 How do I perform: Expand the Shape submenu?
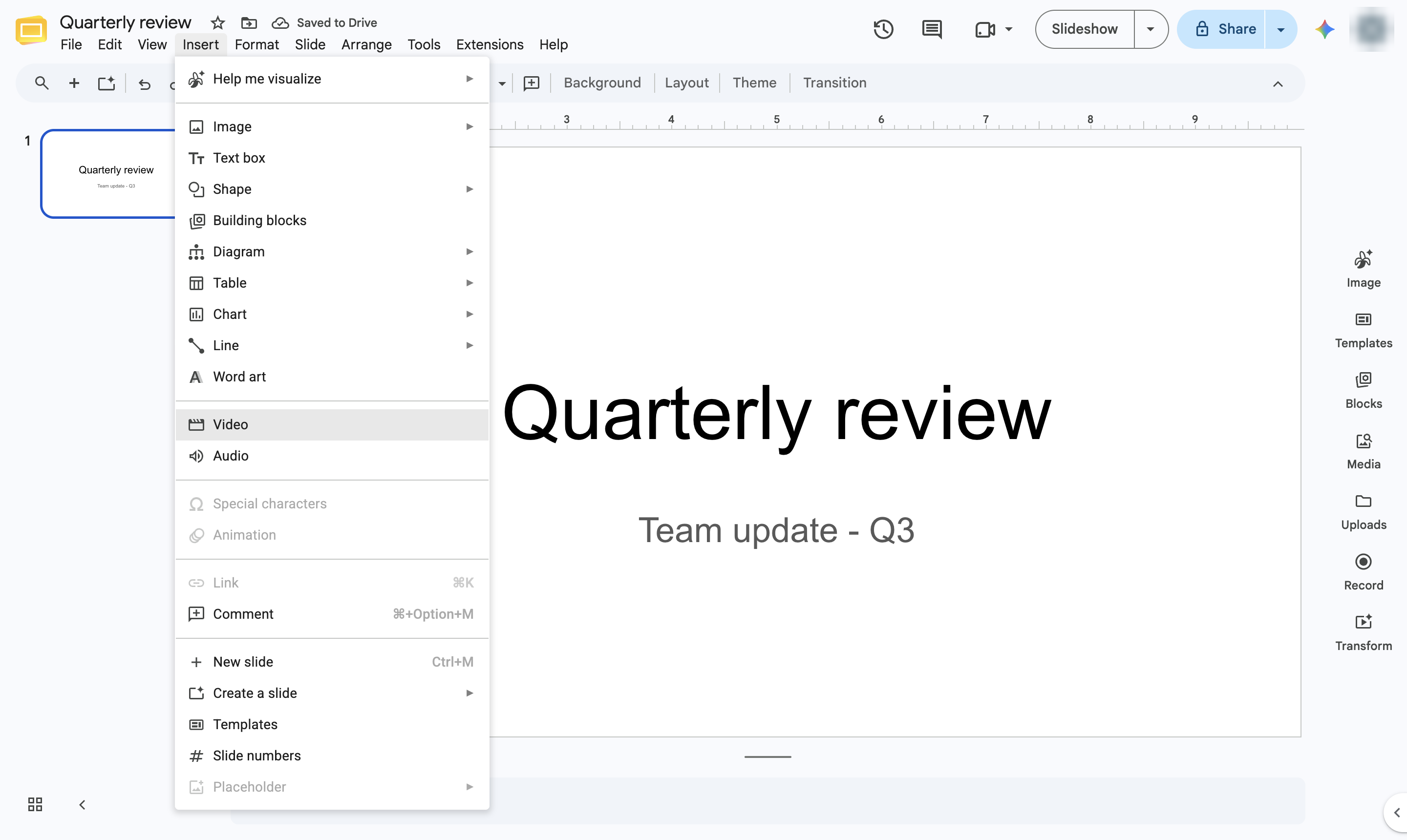coord(332,189)
